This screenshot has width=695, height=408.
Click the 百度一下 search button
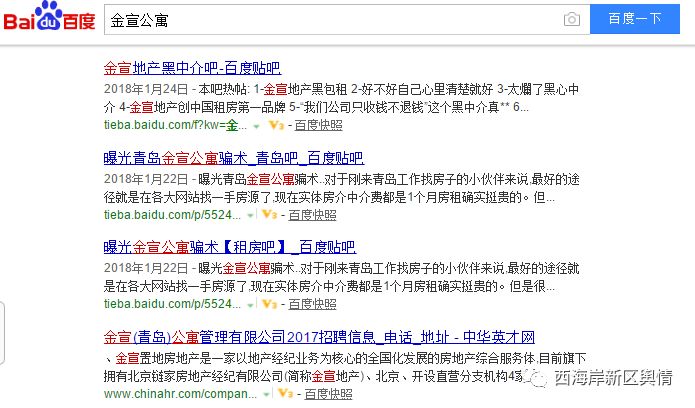click(x=635, y=19)
